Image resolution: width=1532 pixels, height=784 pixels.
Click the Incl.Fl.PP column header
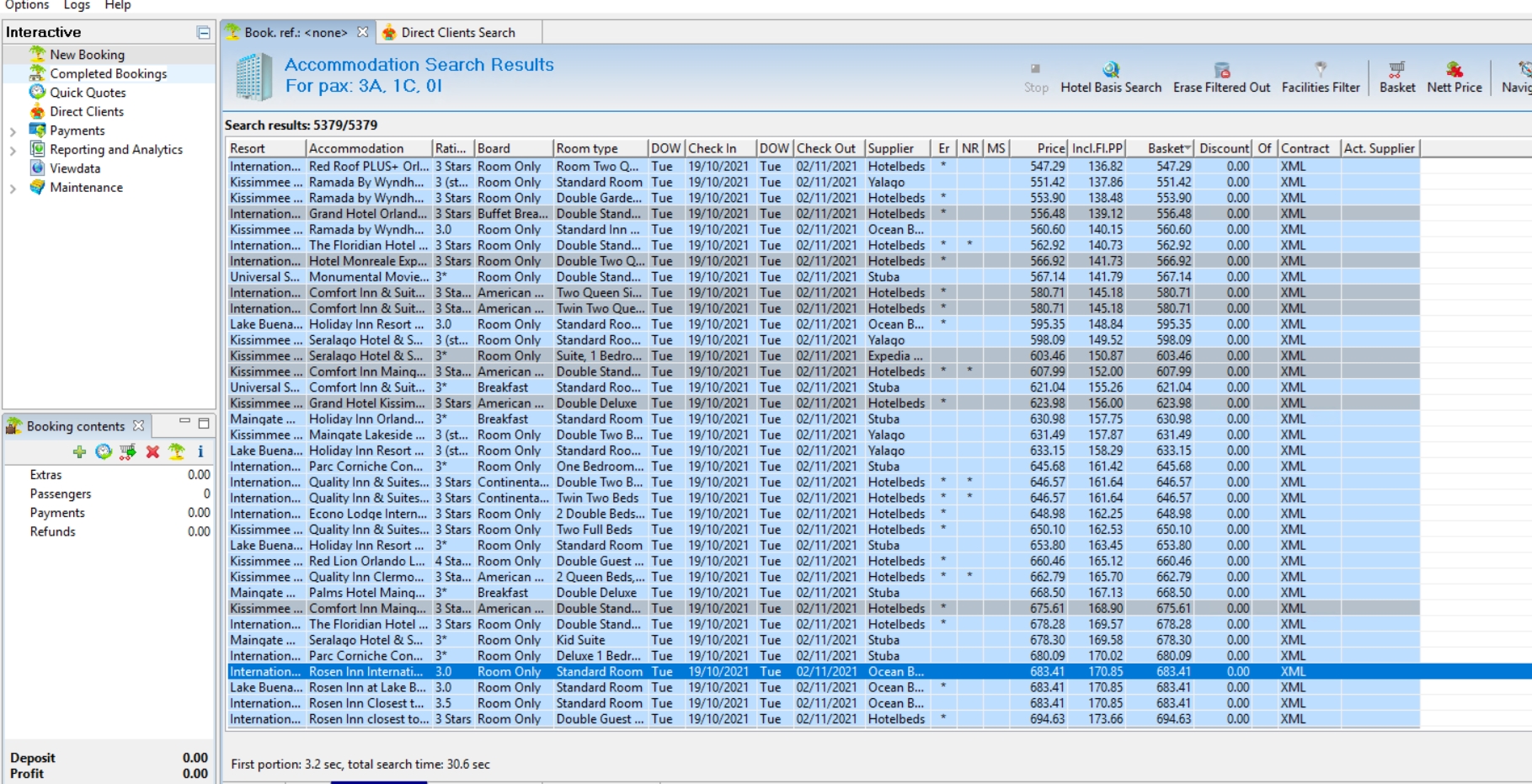click(x=1097, y=148)
